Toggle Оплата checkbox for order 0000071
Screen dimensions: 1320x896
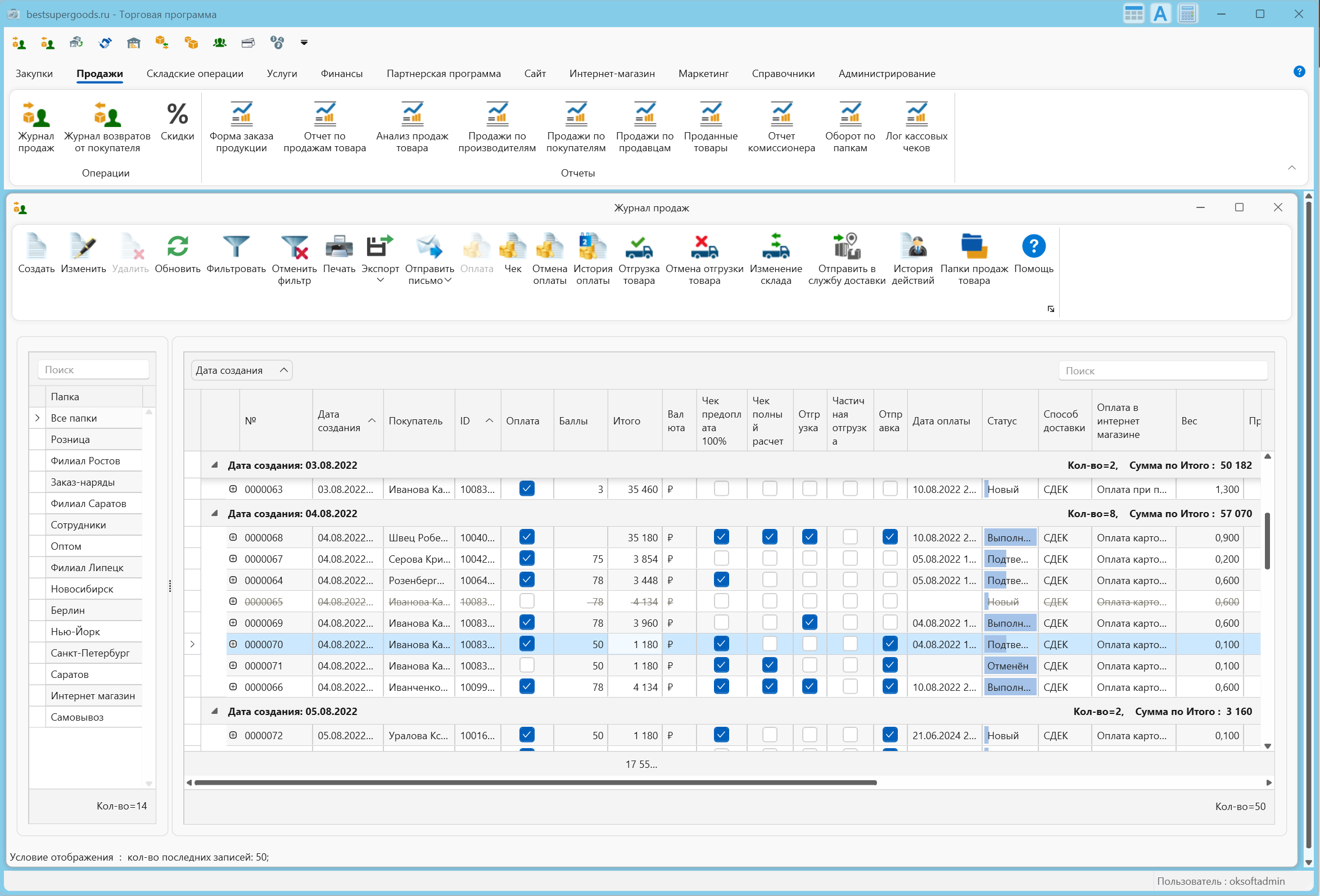[527, 665]
